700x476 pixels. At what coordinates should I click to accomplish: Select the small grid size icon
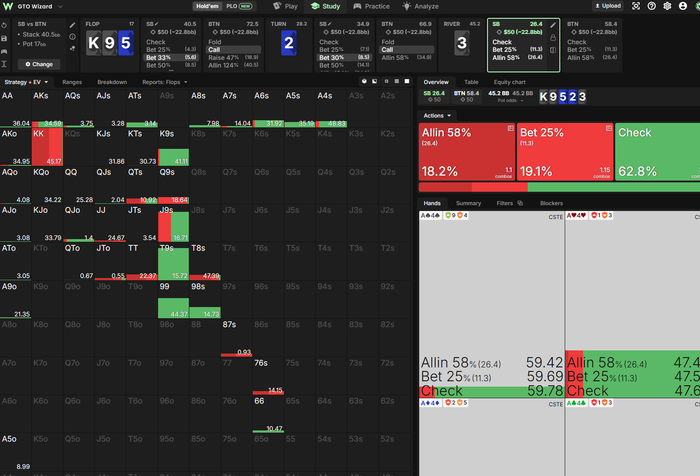(x=386, y=81)
